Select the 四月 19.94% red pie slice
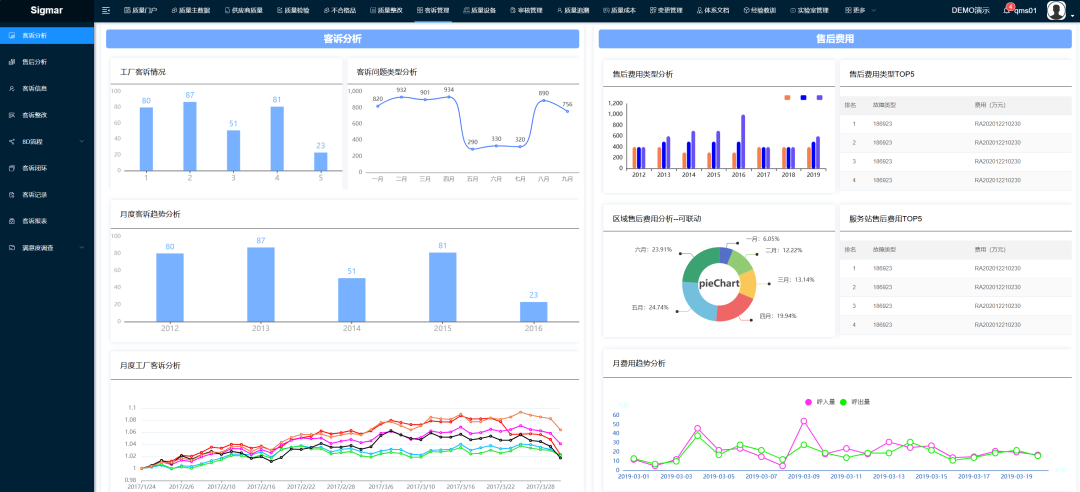1080x492 pixels. 736,307
